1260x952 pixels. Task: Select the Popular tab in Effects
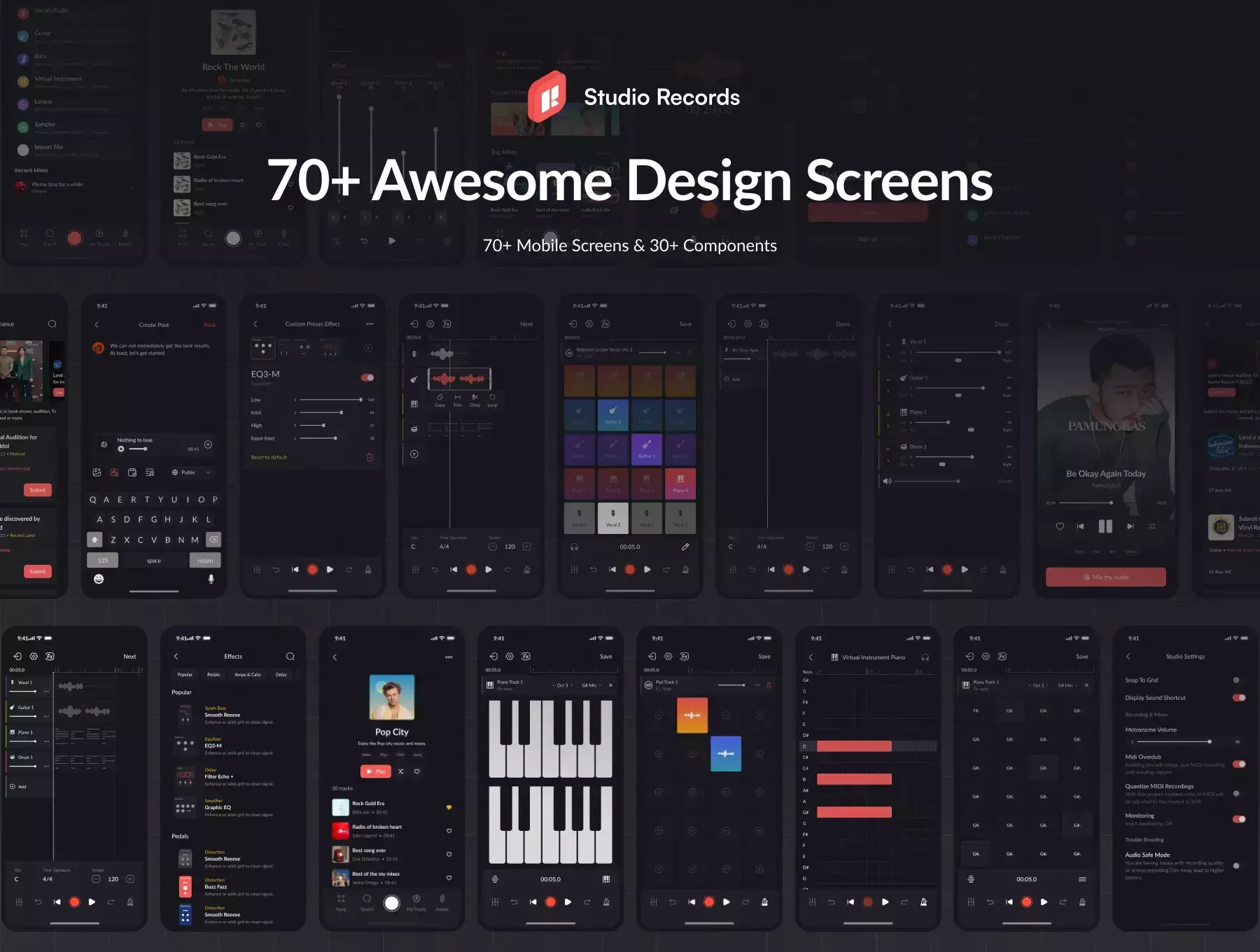coord(185,675)
